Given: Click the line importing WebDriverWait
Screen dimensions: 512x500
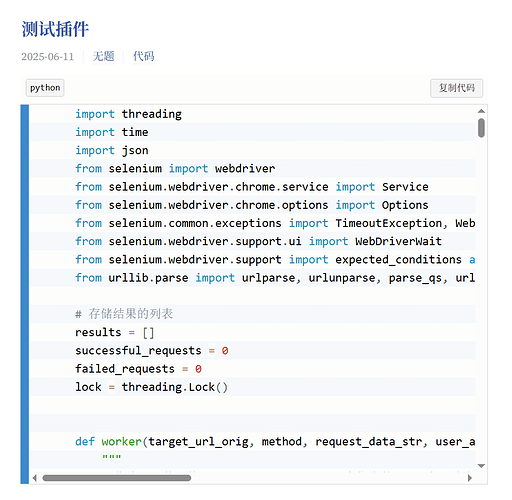Looking at the screenshot, I should pyautogui.click(x=258, y=241).
